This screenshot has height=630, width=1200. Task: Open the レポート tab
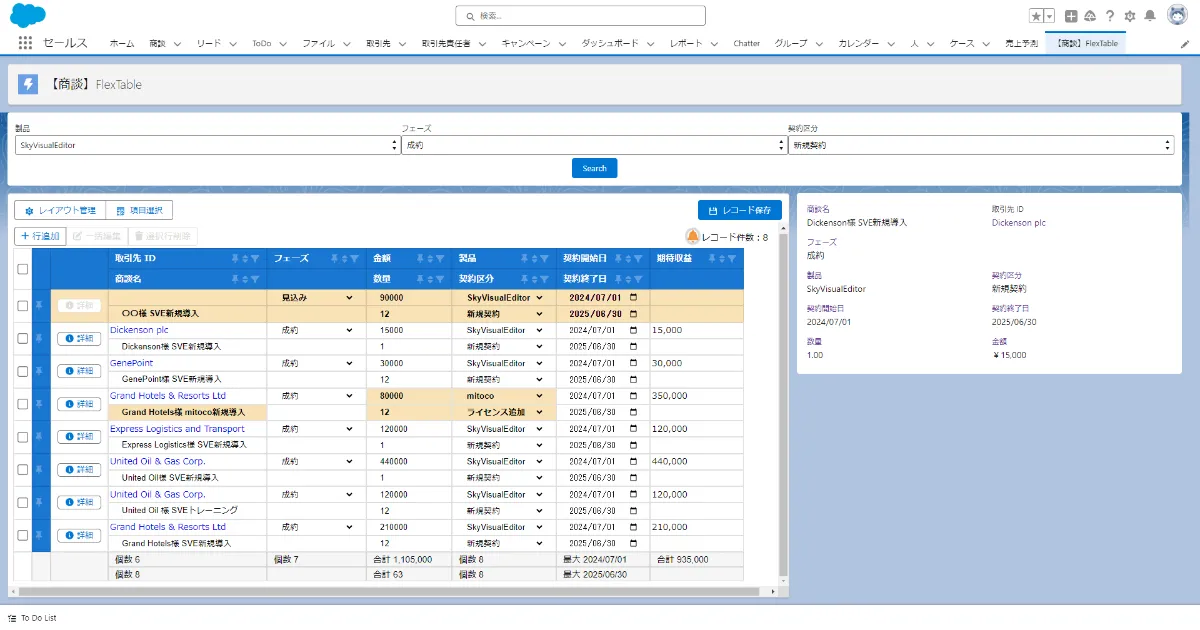coord(686,44)
